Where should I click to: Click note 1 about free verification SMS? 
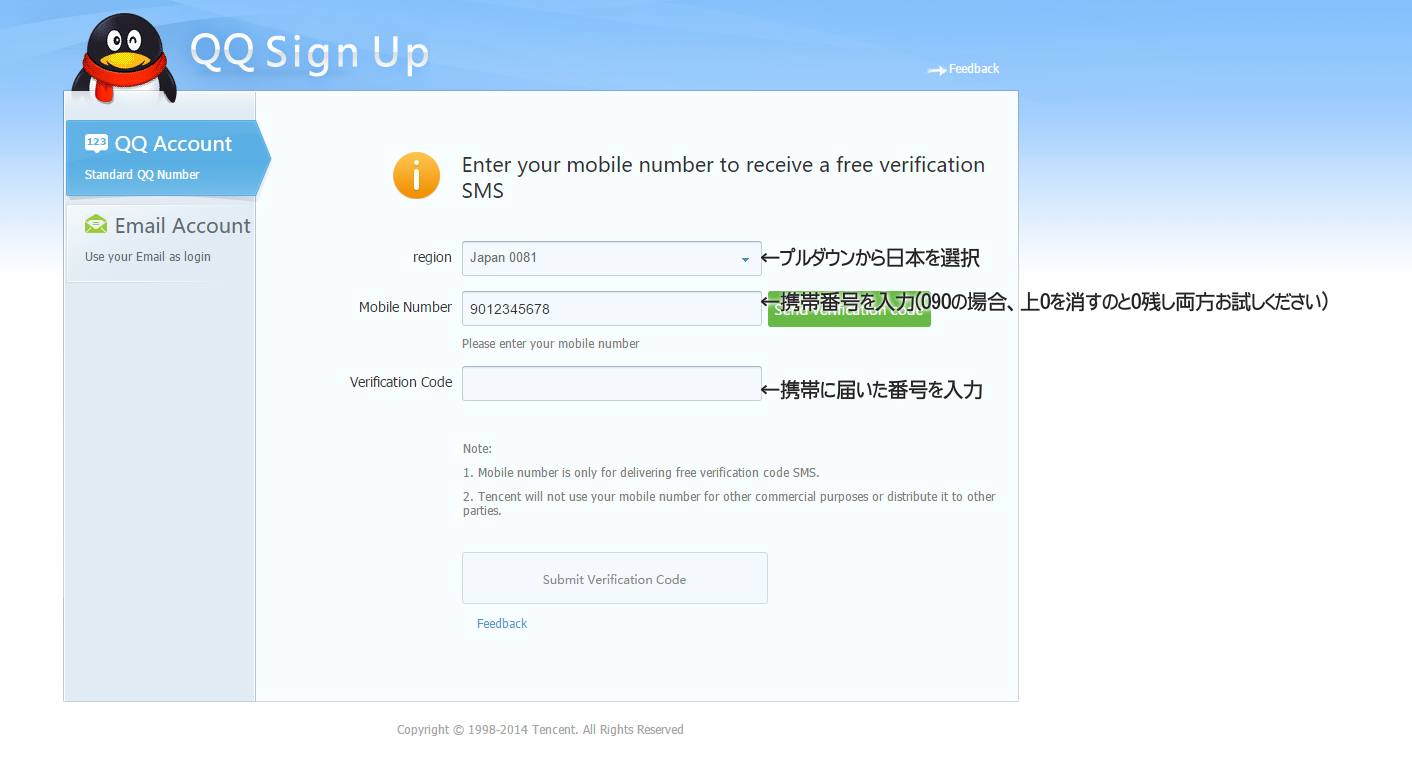click(x=641, y=473)
